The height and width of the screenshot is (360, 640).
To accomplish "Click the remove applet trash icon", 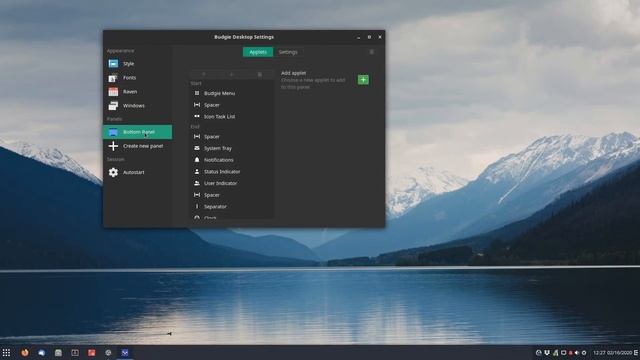I will 260,74.
